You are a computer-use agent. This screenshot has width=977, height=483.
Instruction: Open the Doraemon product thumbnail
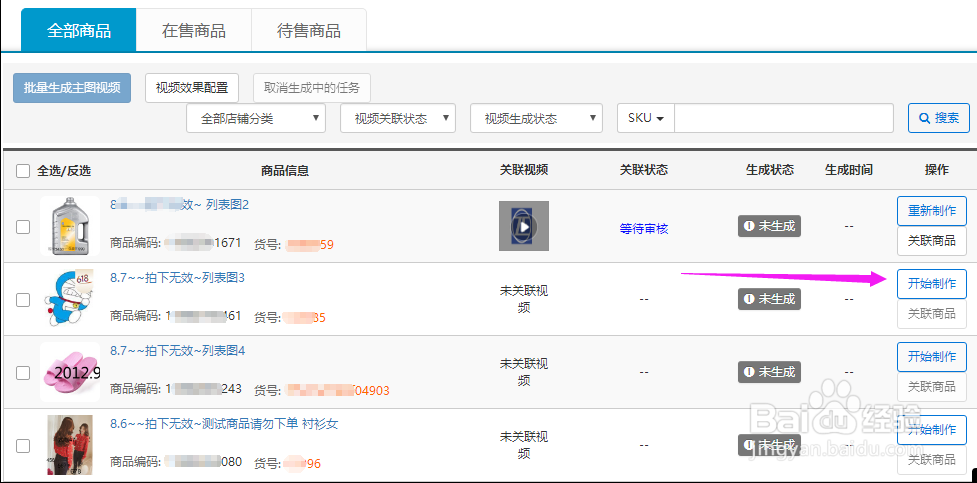[x=70, y=299]
